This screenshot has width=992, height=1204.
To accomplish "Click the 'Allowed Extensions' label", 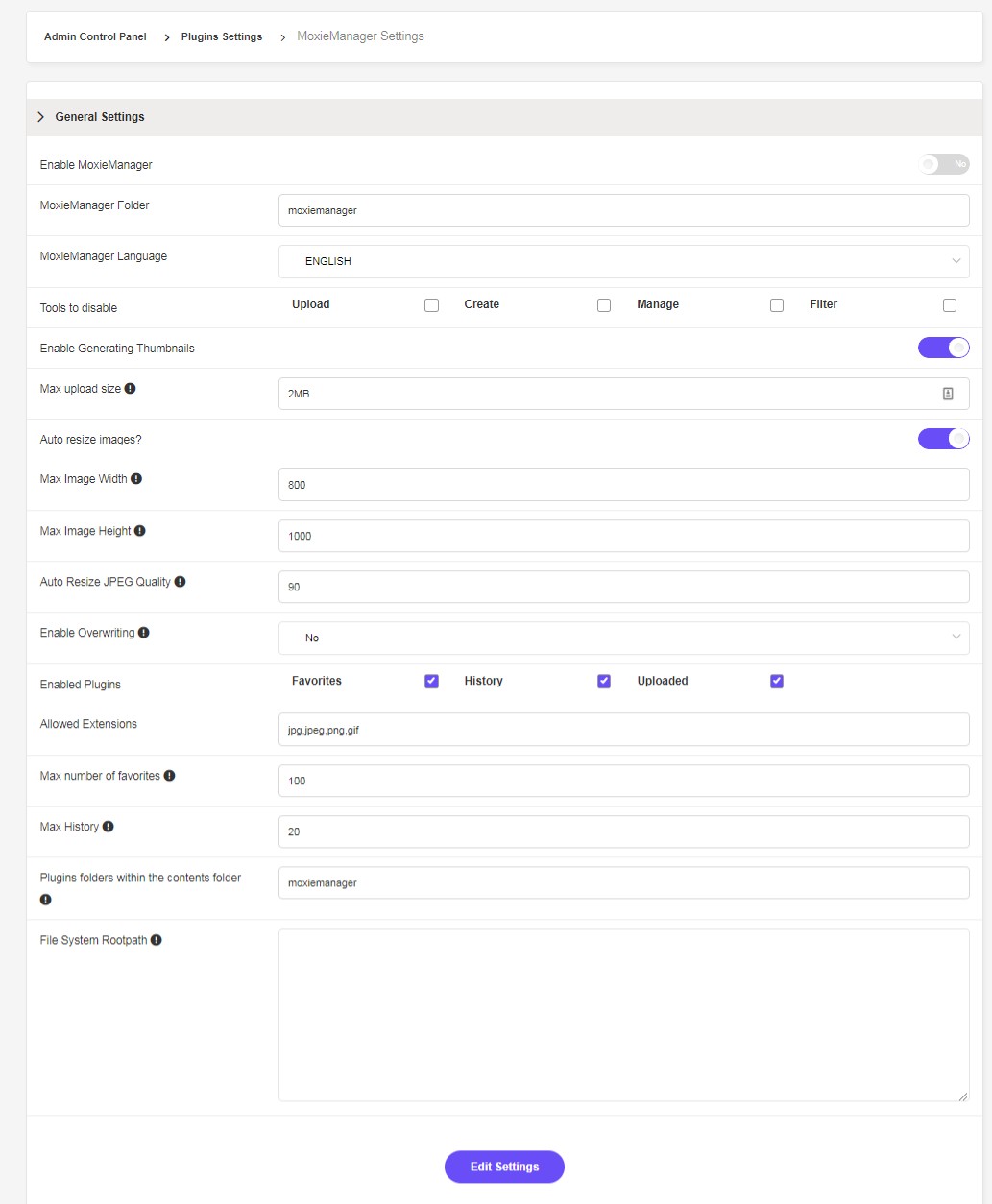I will pos(88,724).
